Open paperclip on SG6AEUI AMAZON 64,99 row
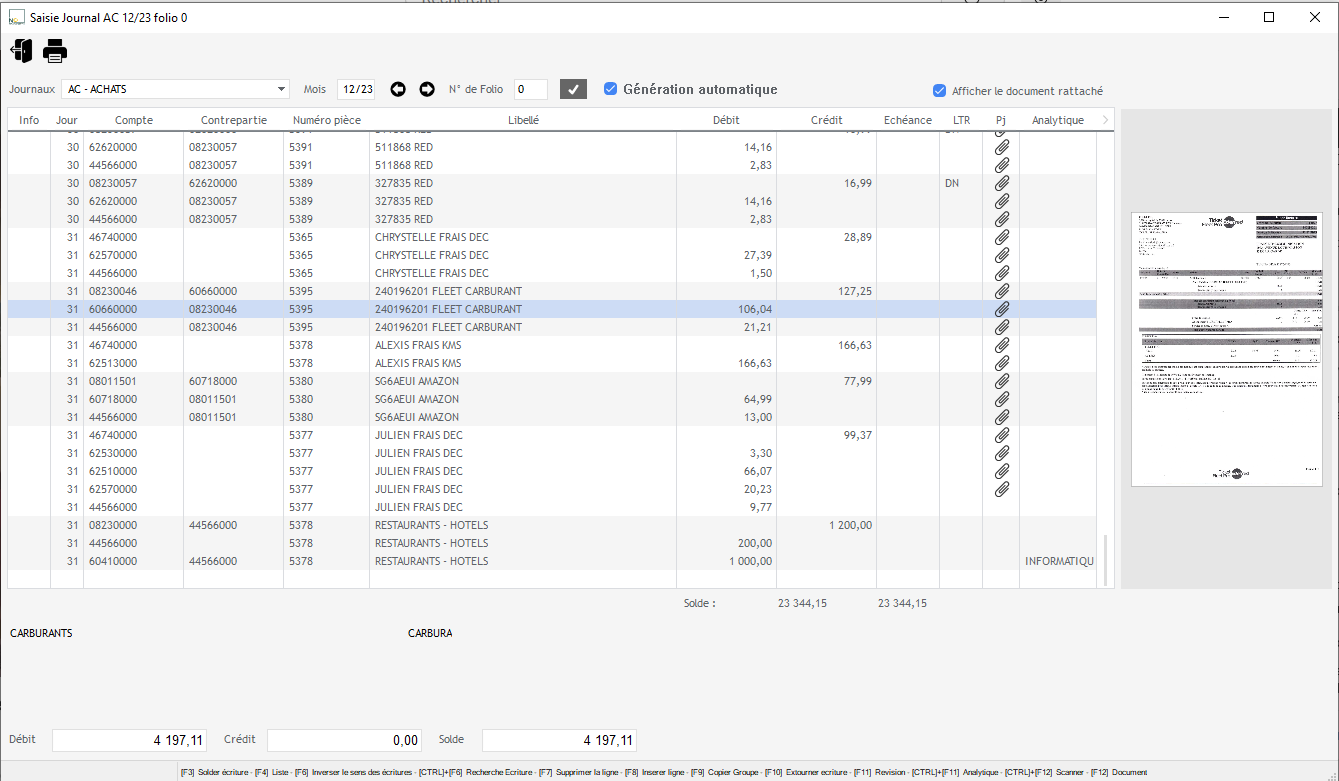This screenshot has height=781, width=1339. [1002, 399]
